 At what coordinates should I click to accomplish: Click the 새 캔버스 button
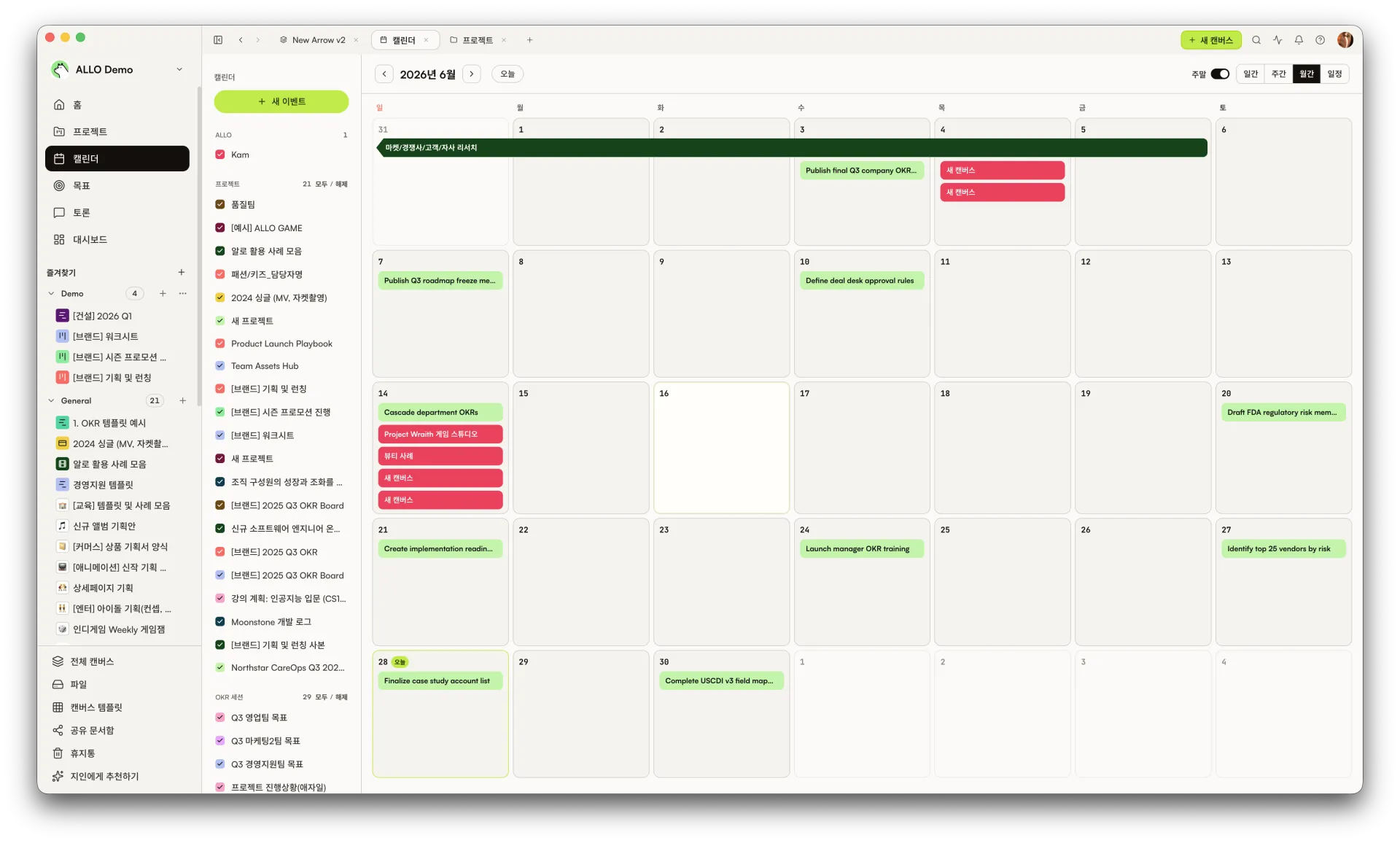[x=1210, y=40]
